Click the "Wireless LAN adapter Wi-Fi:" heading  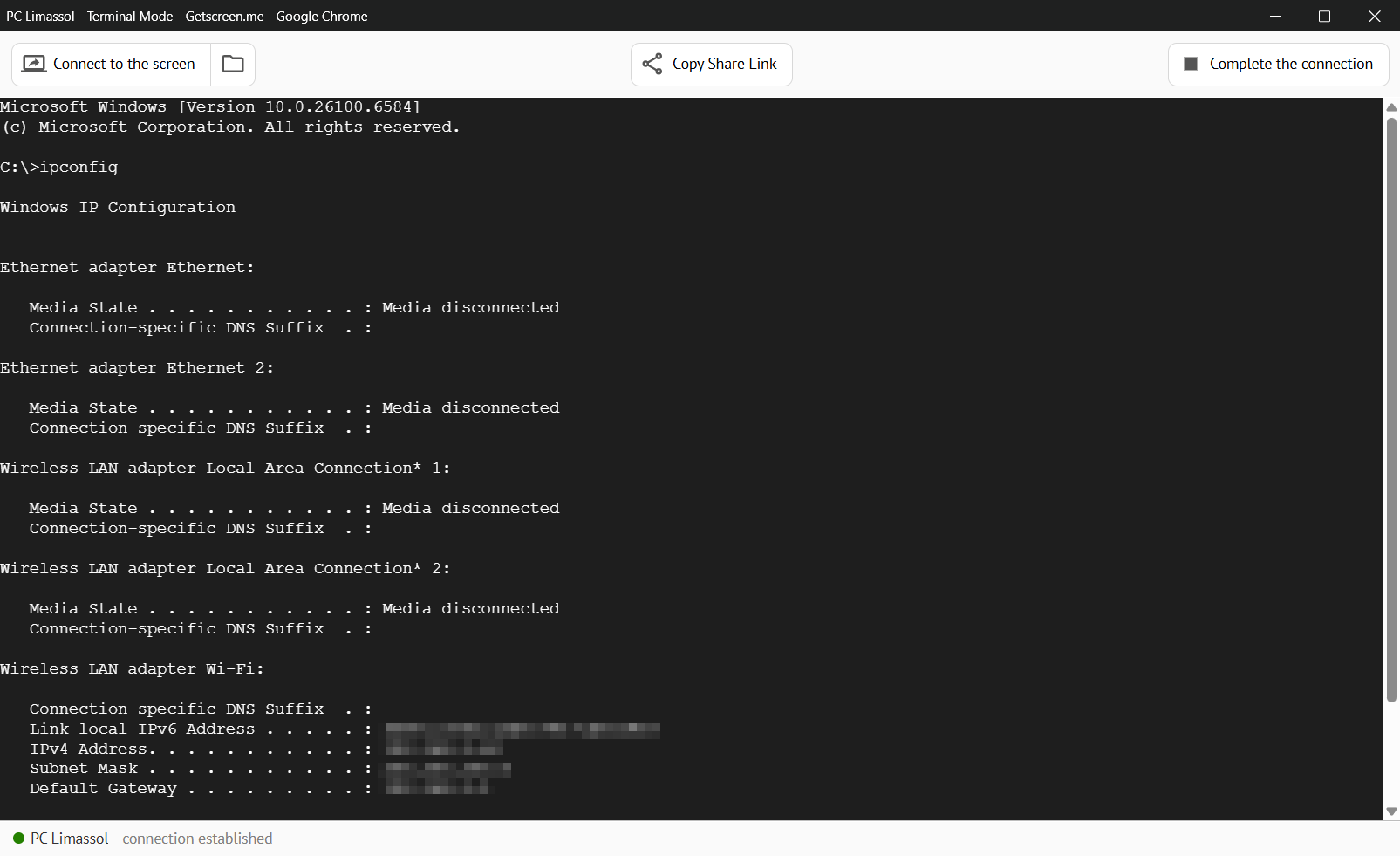pyautogui.click(x=132, y=668)
